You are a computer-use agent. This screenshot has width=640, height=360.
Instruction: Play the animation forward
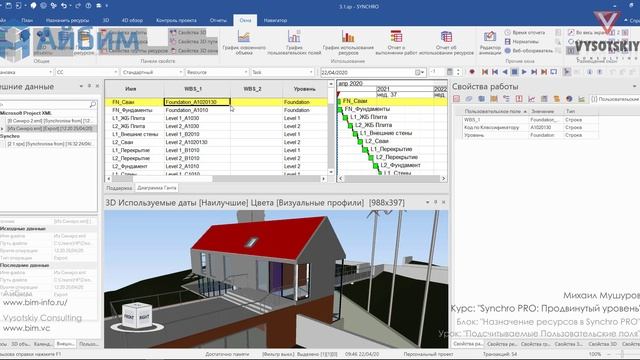click(524, 72)
